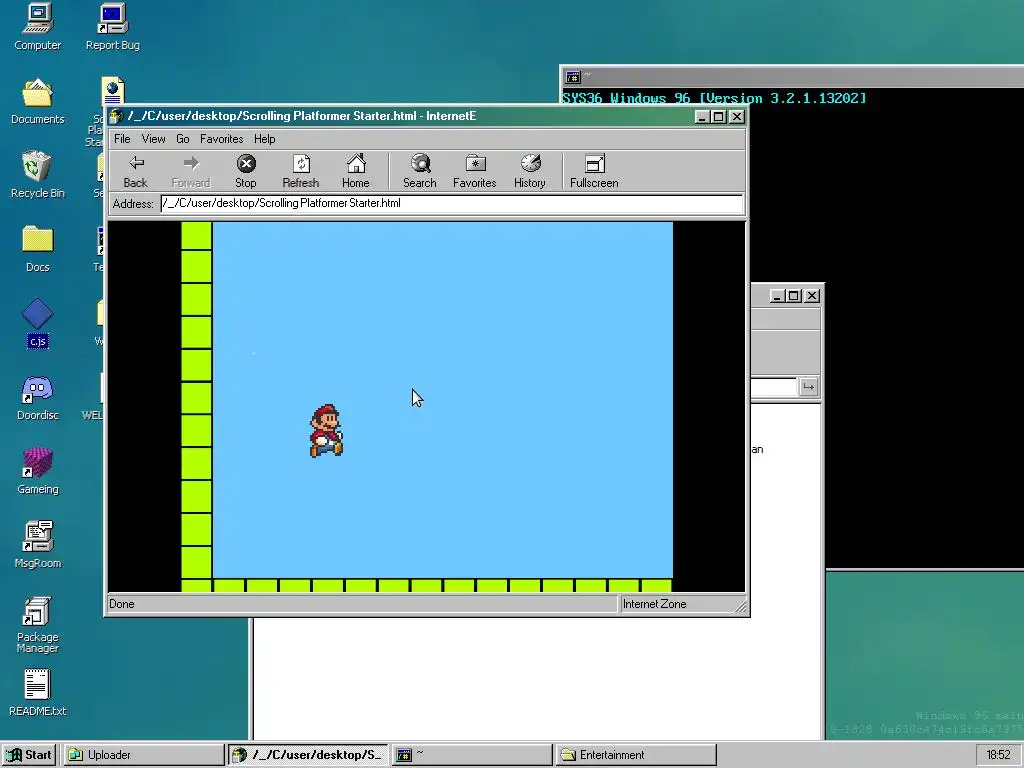Select the Package Manager icon
Viewport: 1024px width, 768px height.
coord(38,625)
